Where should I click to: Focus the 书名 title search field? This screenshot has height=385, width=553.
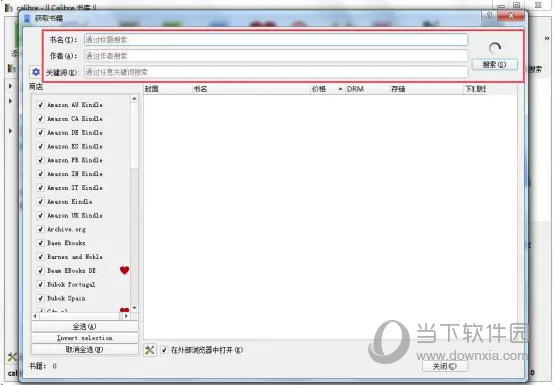pyautogui.click(x=276, y=39)
